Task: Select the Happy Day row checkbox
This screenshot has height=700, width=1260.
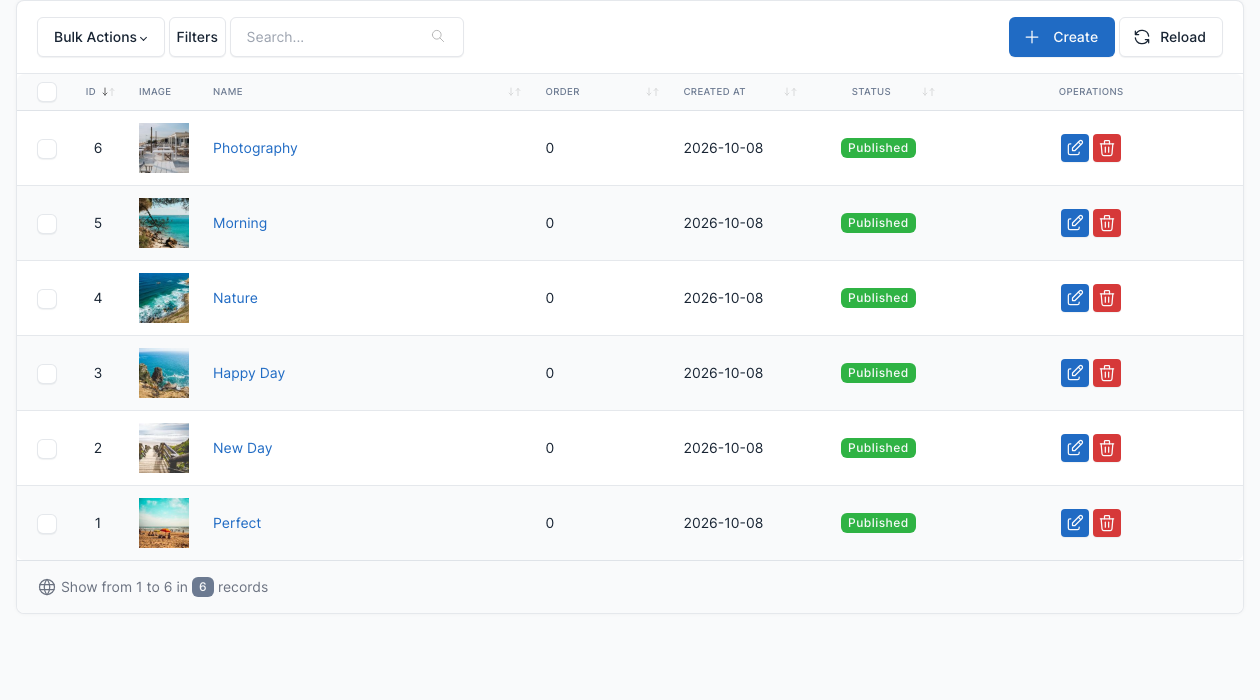Action: tap(47, 374)
